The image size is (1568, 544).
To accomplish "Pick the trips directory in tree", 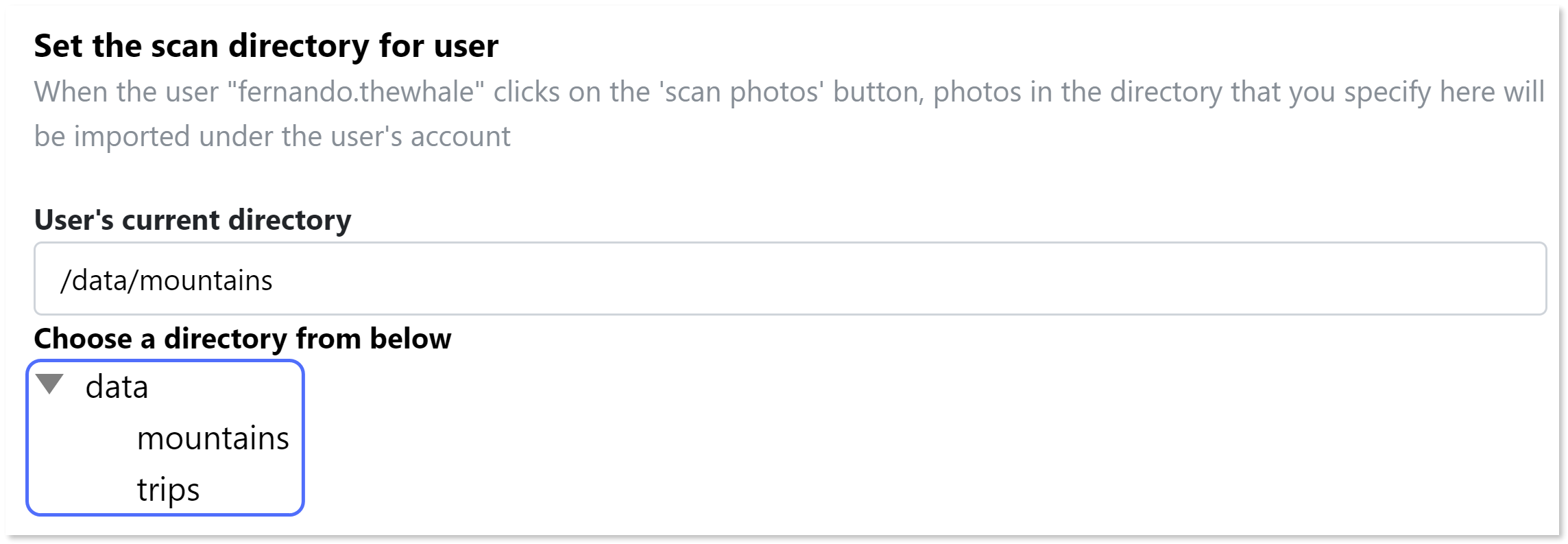I will click(168, 490).
